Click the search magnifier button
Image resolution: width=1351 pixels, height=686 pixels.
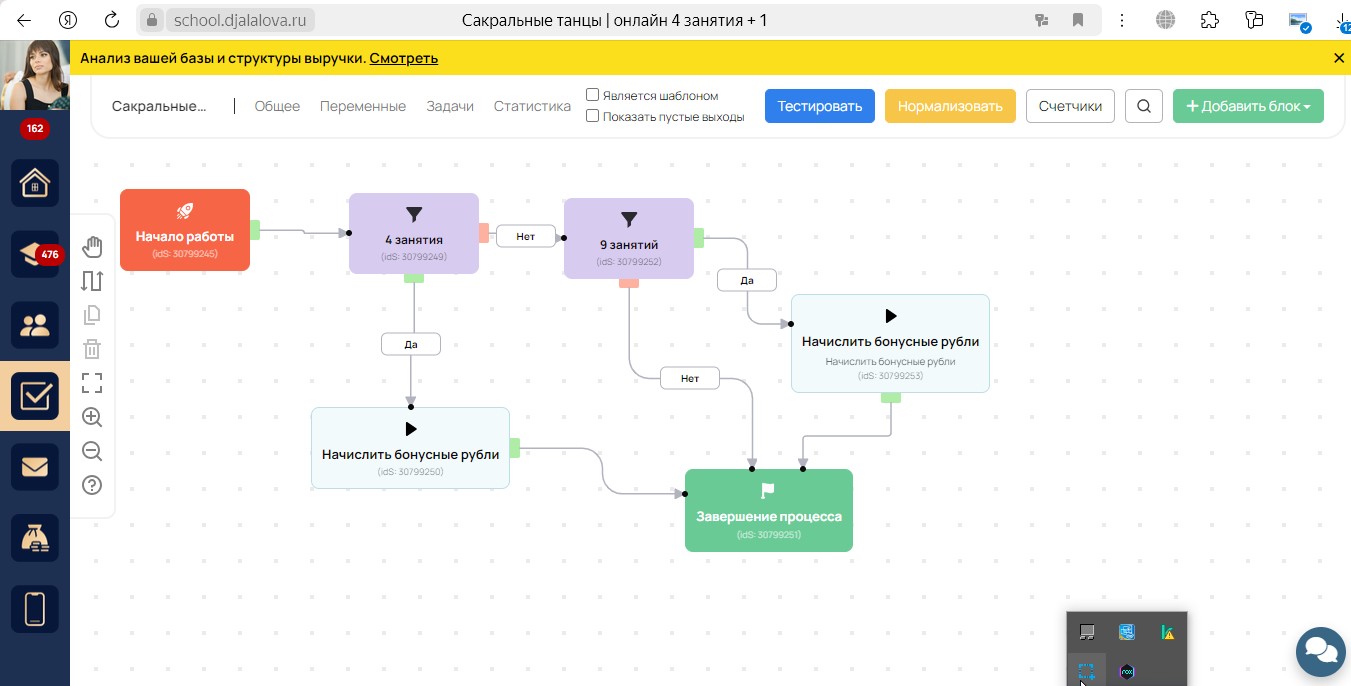click(1144, 106)
